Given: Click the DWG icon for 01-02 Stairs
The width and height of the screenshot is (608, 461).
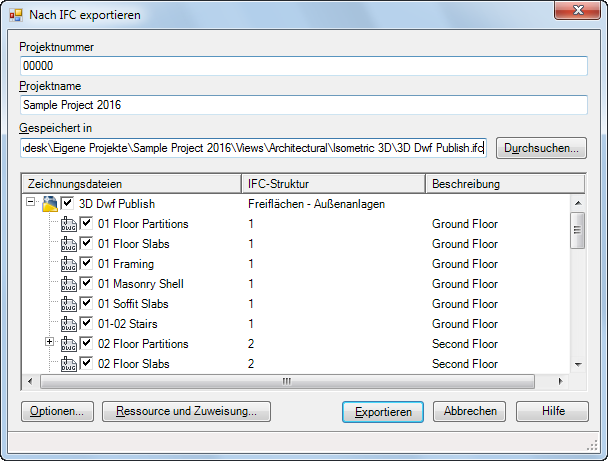Looking at the screenshot, I should pos(69,324).
